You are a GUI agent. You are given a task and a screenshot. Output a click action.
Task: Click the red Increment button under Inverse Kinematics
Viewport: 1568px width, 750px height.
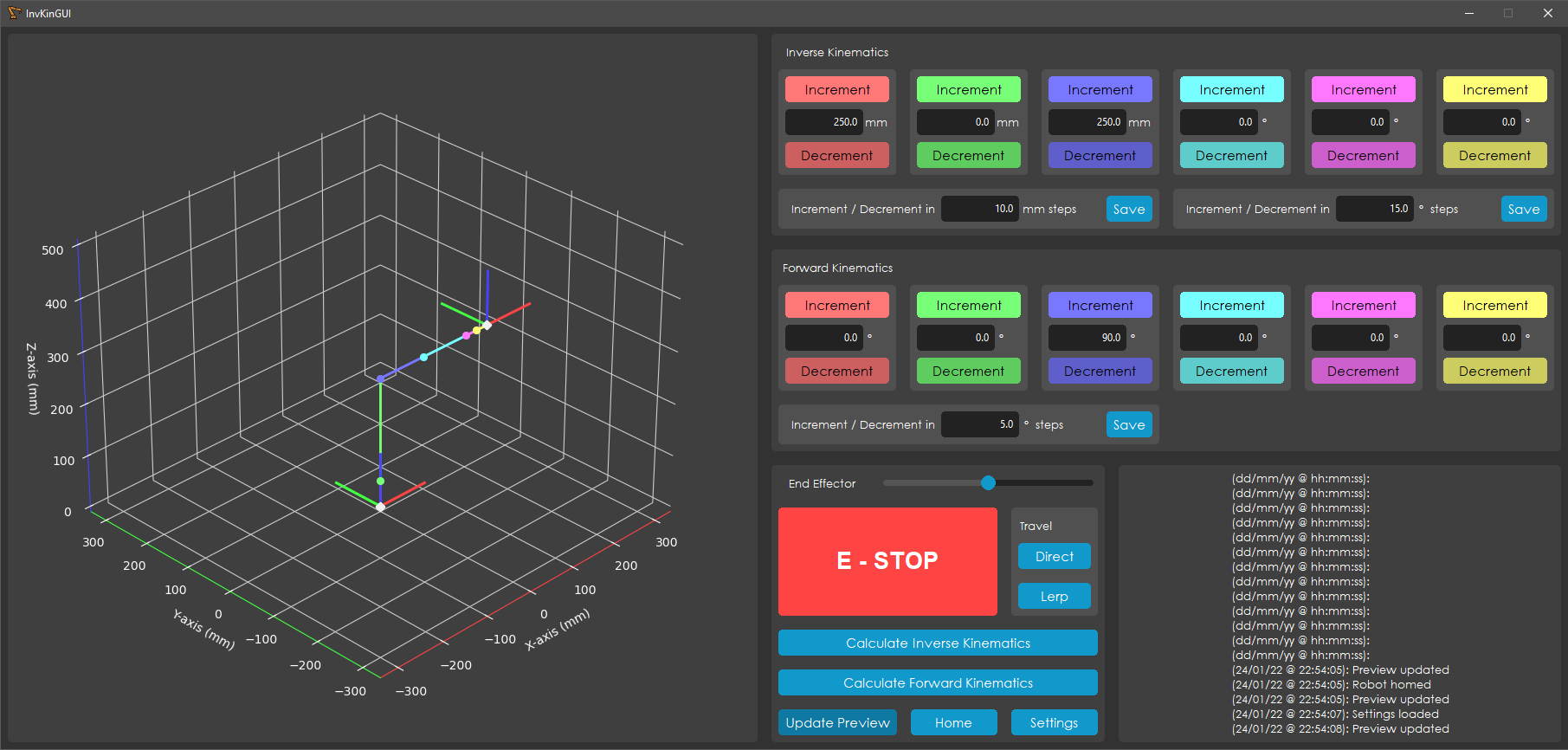[x=836, y=89]
